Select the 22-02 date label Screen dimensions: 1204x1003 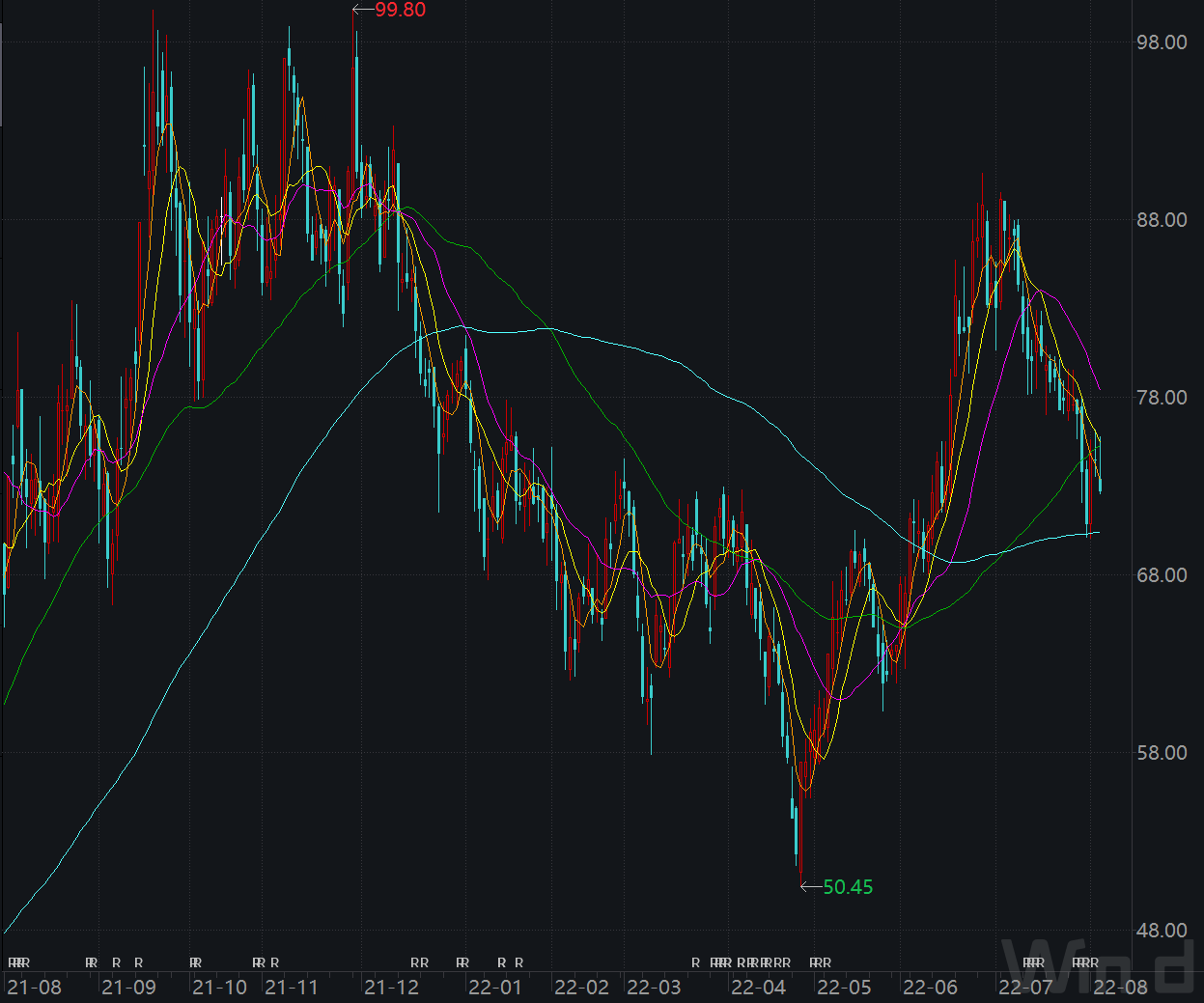(581, 988)
